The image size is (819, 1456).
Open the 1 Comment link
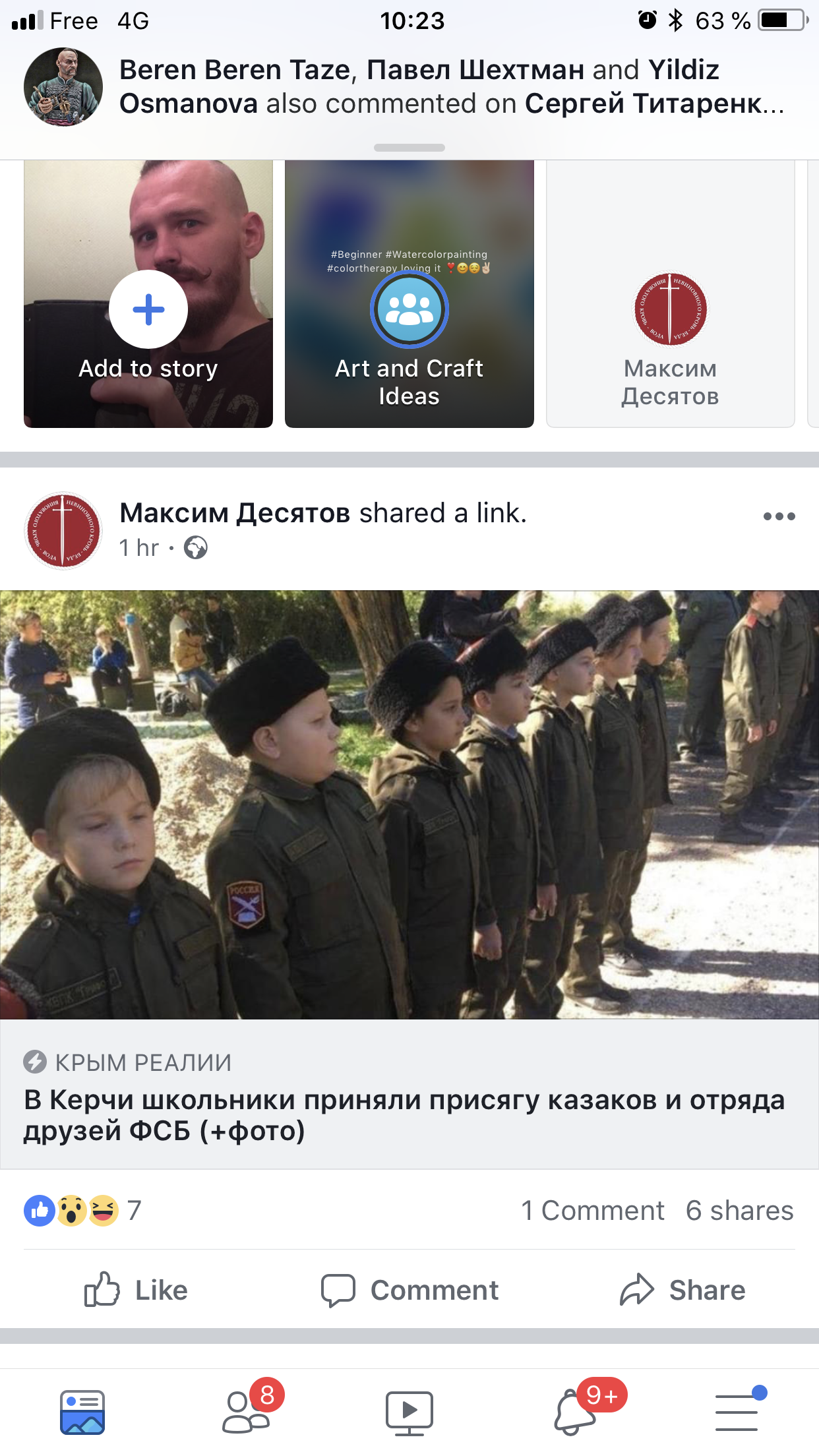tap(593, 1211)
